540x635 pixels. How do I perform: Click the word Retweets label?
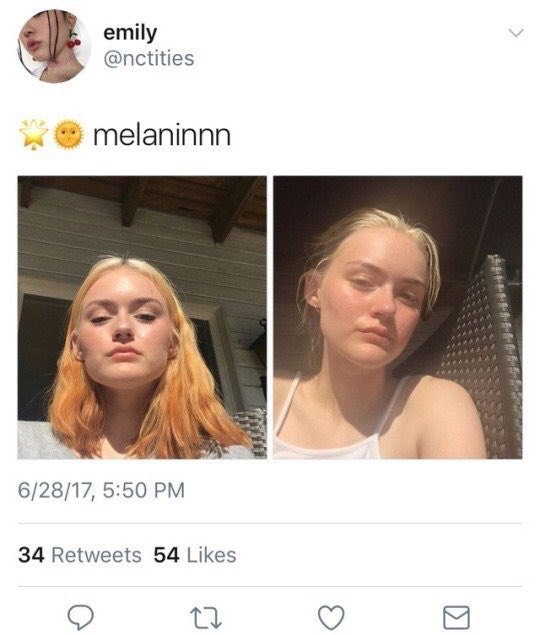(97, 555)
